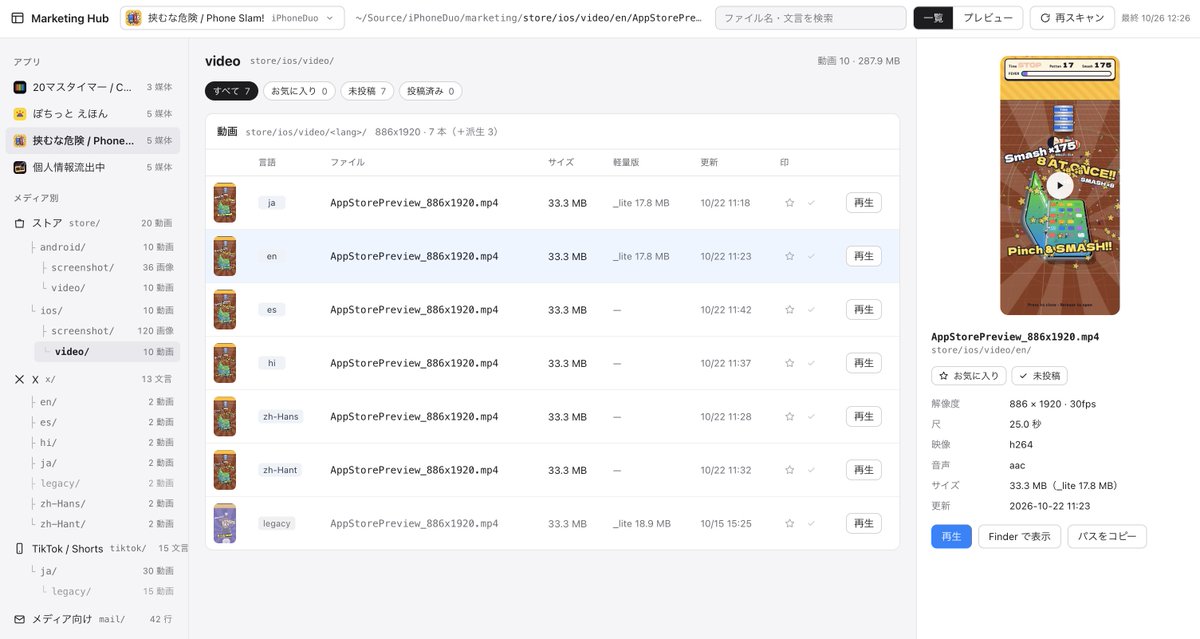This screenshot has width=1200, height=639.
Task: Open the 挟むな危険 / Phone Slam! app selector dropdown
Action: (x=232, y=18)
